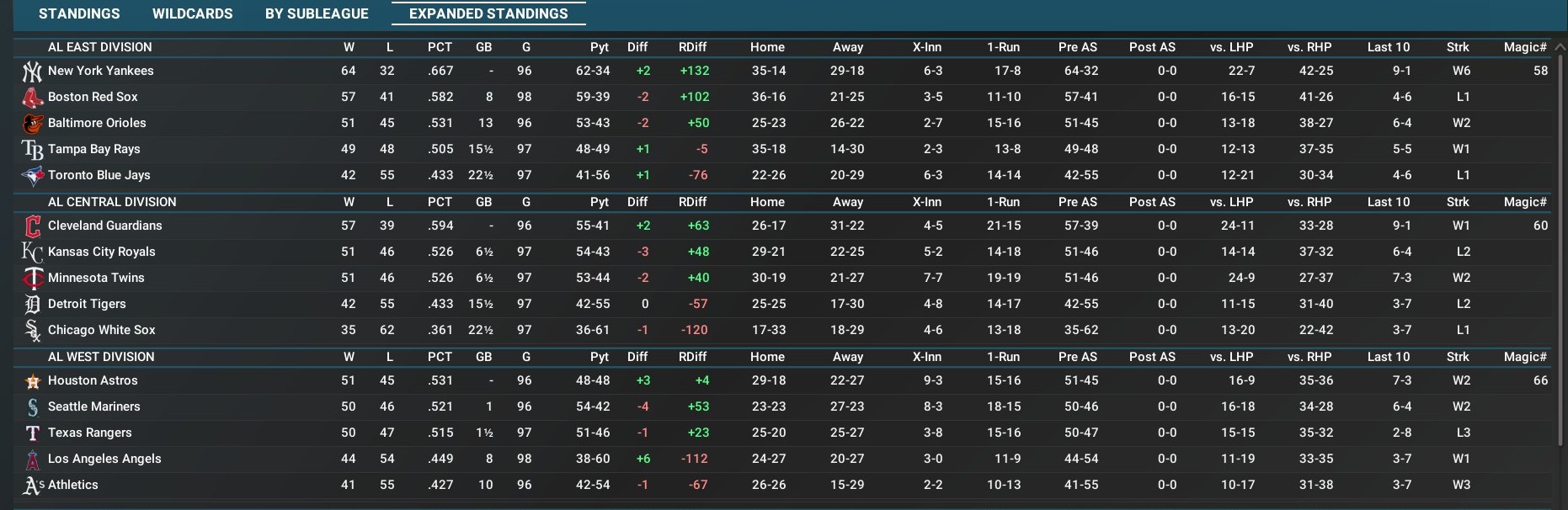Switch to the Standings tab
Image resolution: width=1568 pixels, height=510 pixels.
click(79, 13)
